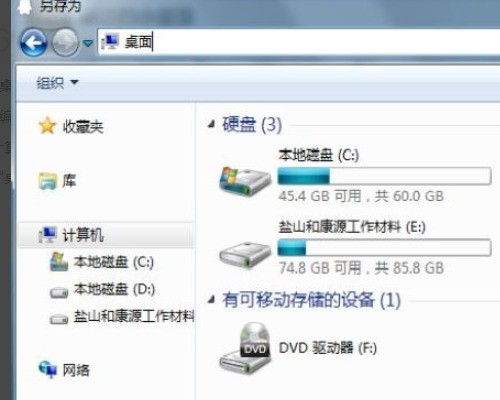The image size is (500, 400).
Task: Click the C: drive capacity bar
Action: point(384,176)
